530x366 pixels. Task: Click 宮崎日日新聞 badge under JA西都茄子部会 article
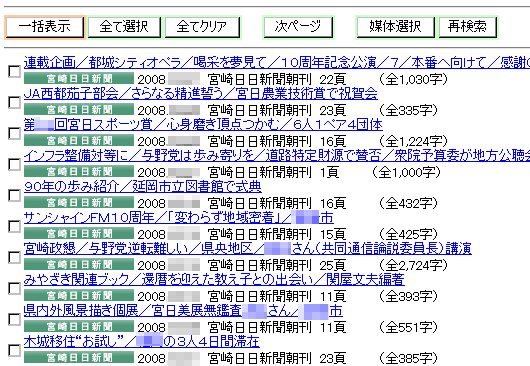pos(79,109)
